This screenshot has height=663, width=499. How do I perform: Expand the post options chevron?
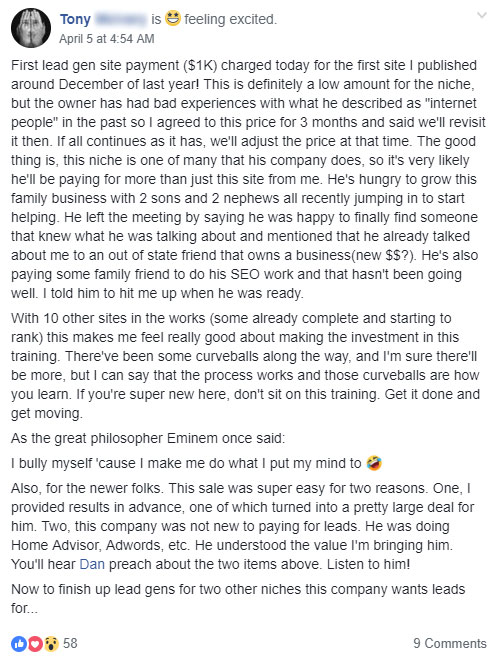coord(482,16)
